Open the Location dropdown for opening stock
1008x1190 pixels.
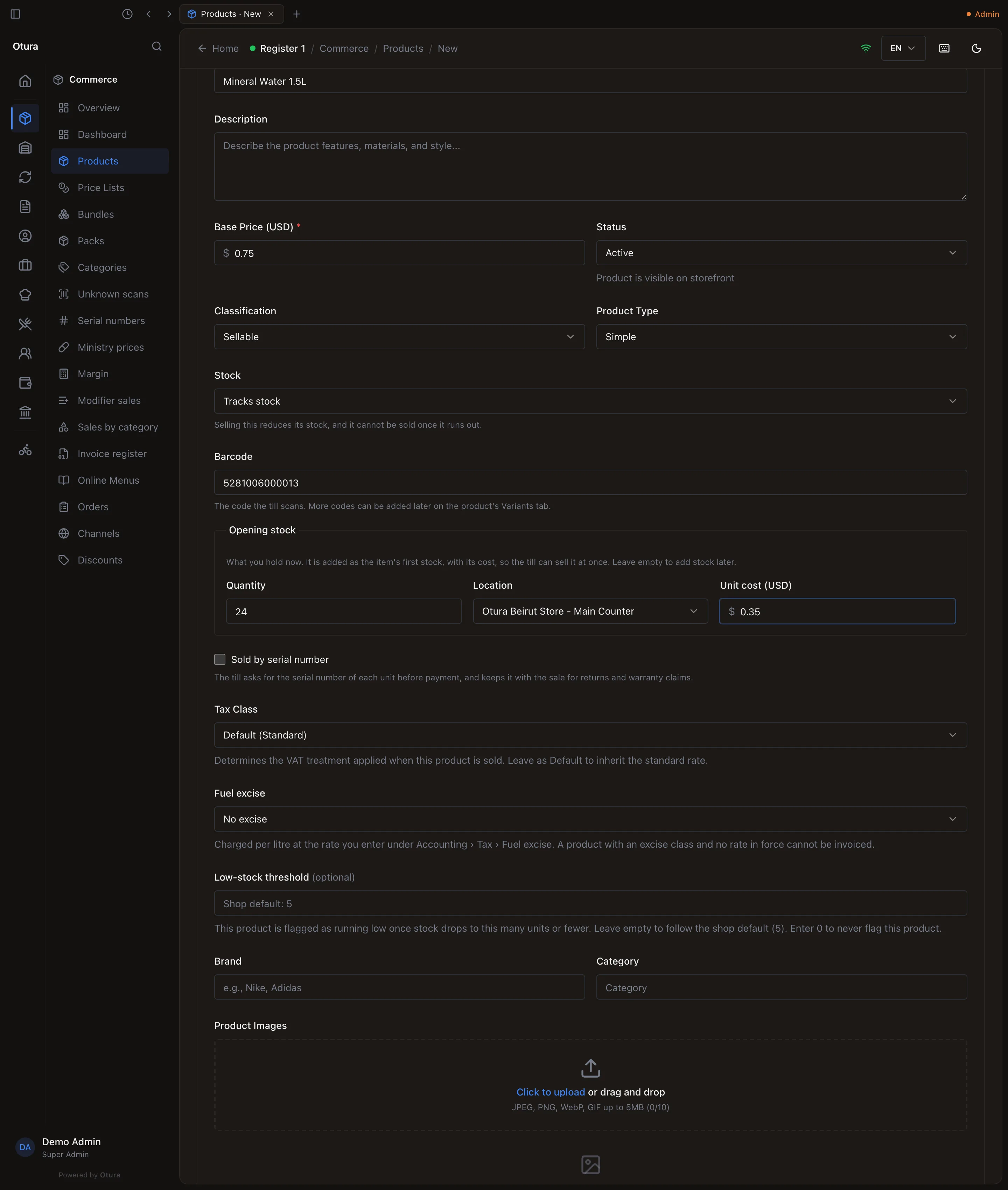coord(590,611)
